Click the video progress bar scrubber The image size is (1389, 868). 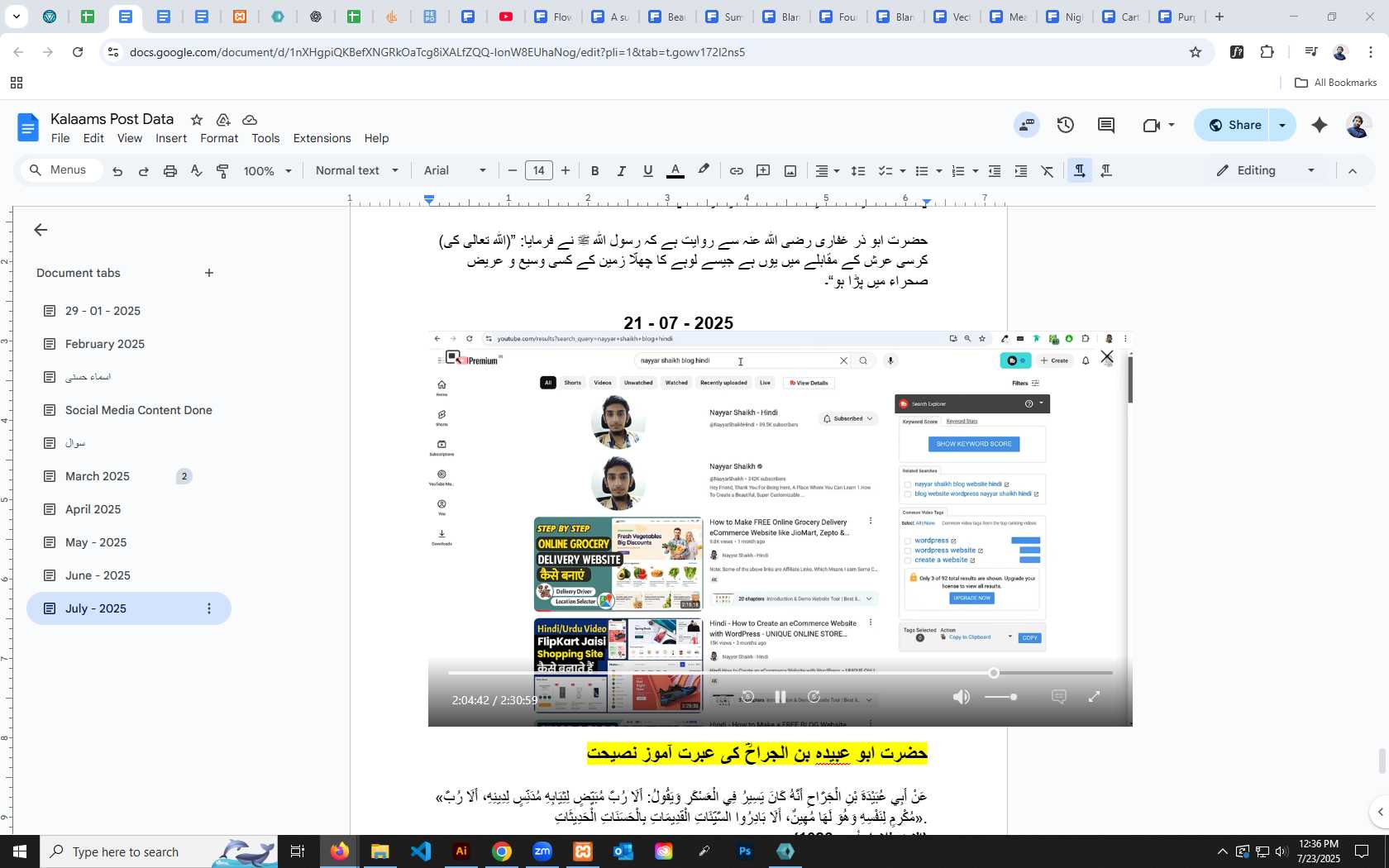tap(994, 673)
